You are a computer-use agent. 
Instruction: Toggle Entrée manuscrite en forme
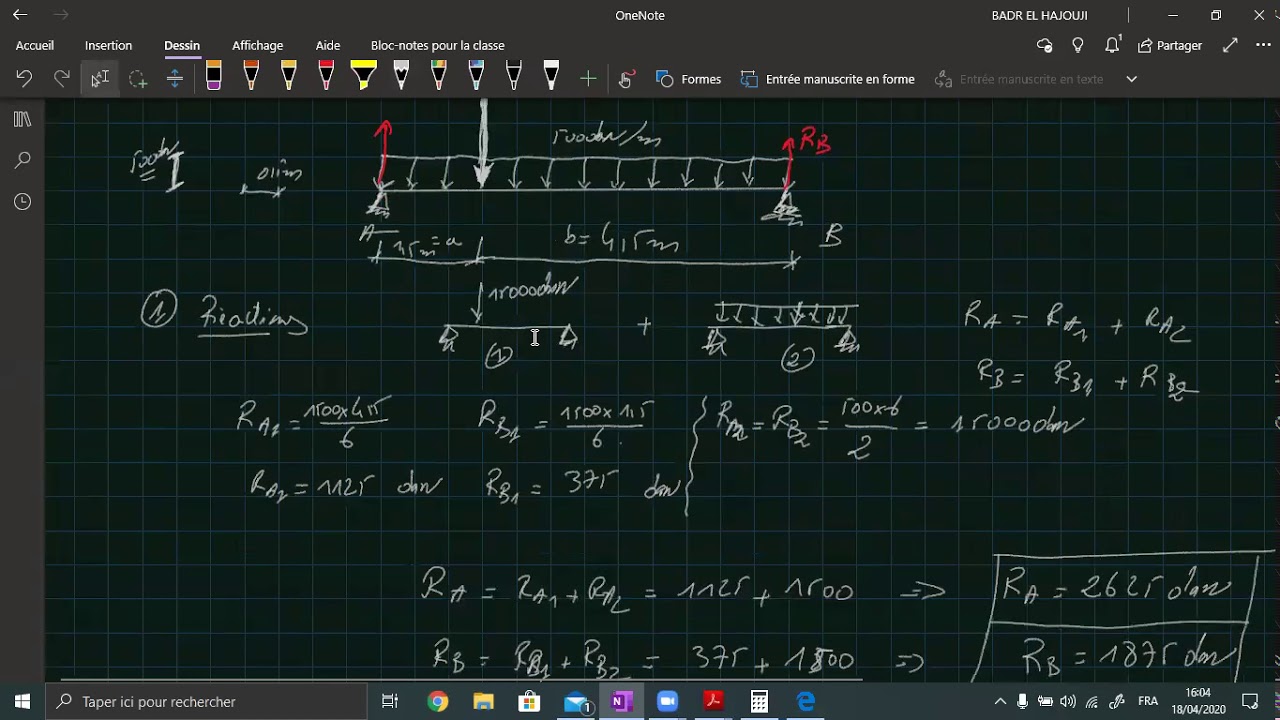click(x=828, y=79)
